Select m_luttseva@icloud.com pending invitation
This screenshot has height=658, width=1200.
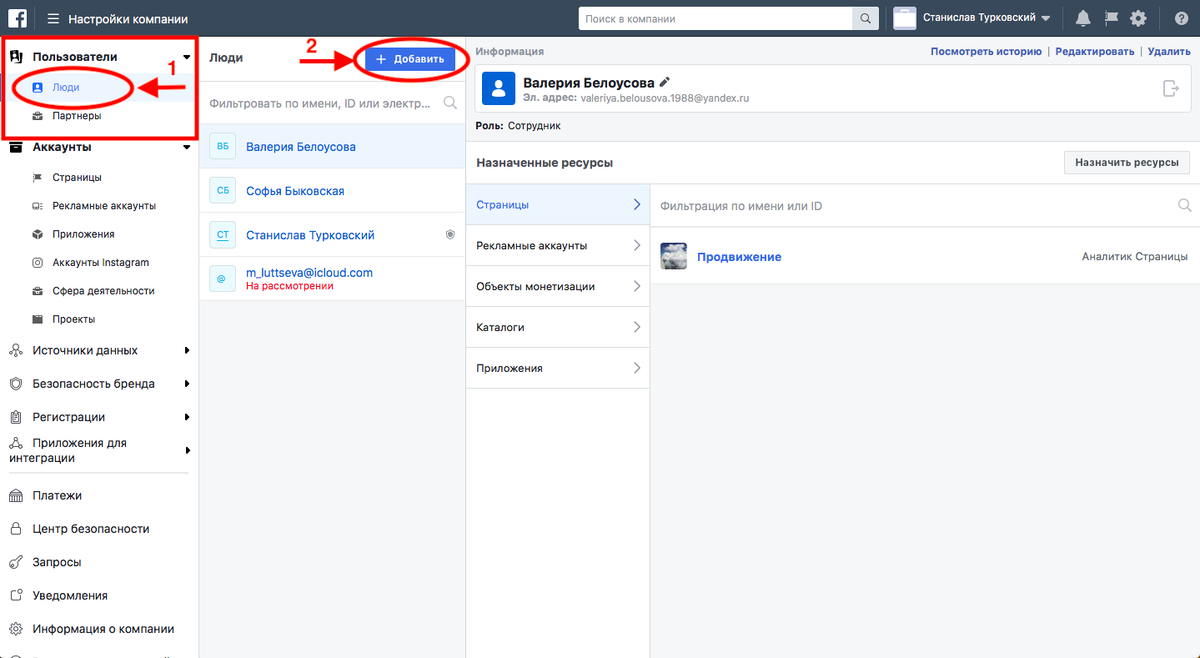pyautogui.click(x=333, y=279)
